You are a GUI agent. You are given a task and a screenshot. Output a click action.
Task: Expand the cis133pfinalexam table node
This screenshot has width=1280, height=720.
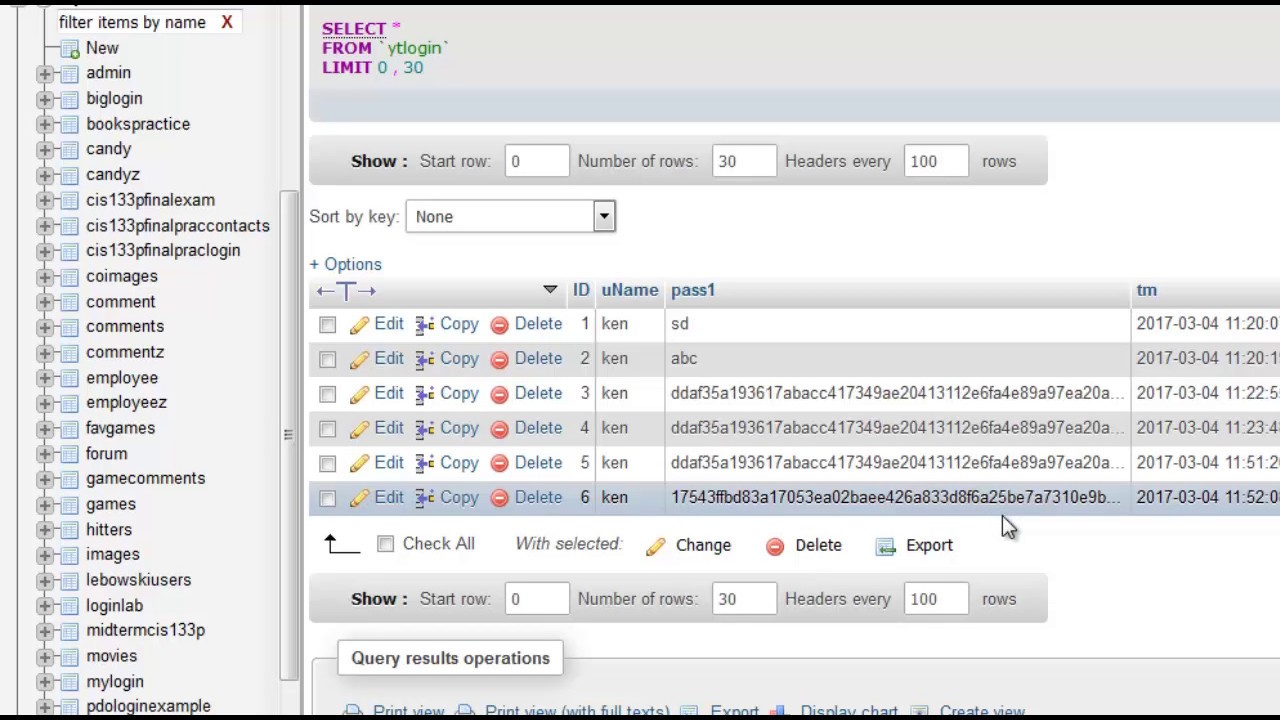45,200
